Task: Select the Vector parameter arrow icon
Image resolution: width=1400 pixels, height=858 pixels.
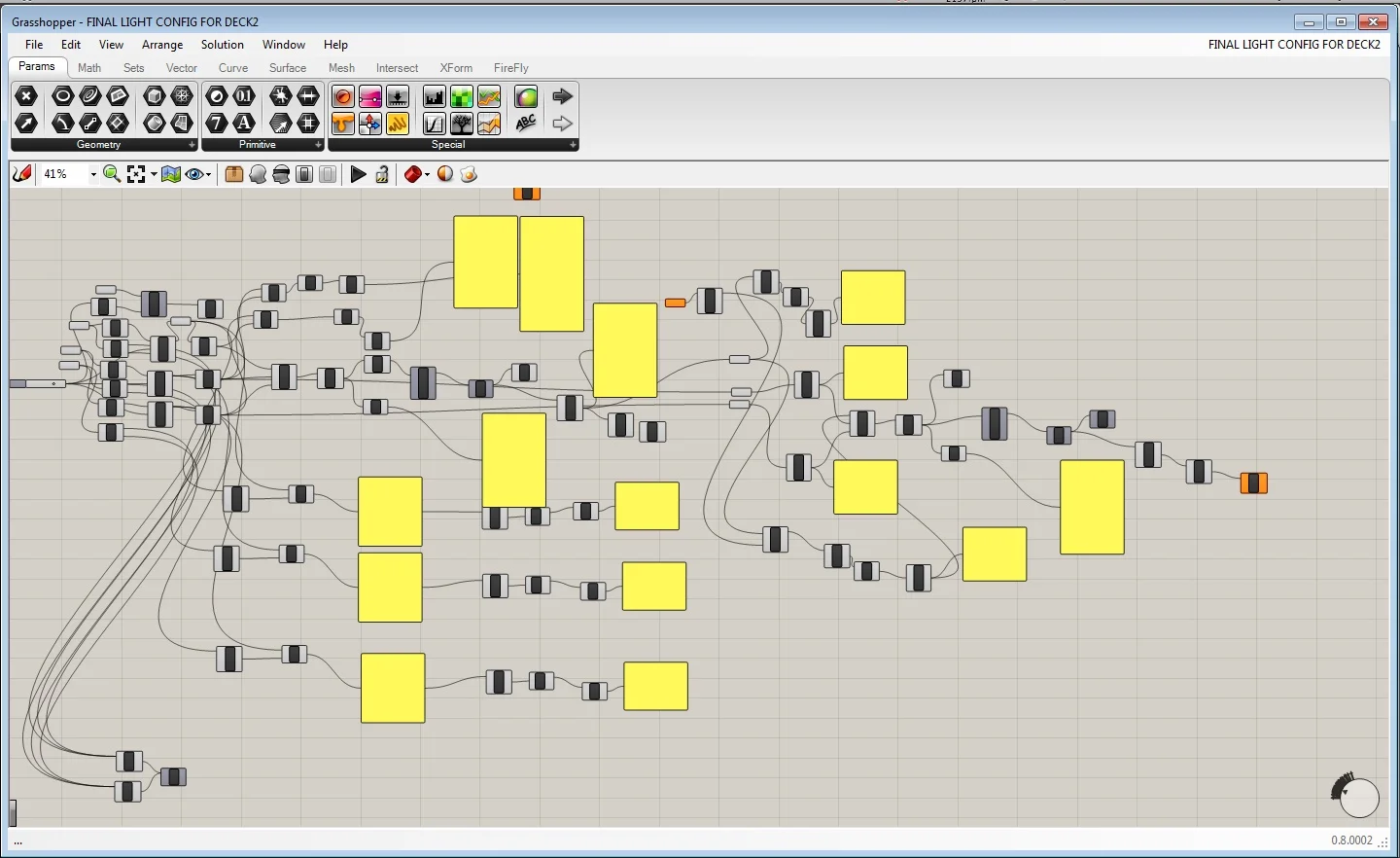Action: 26,124
